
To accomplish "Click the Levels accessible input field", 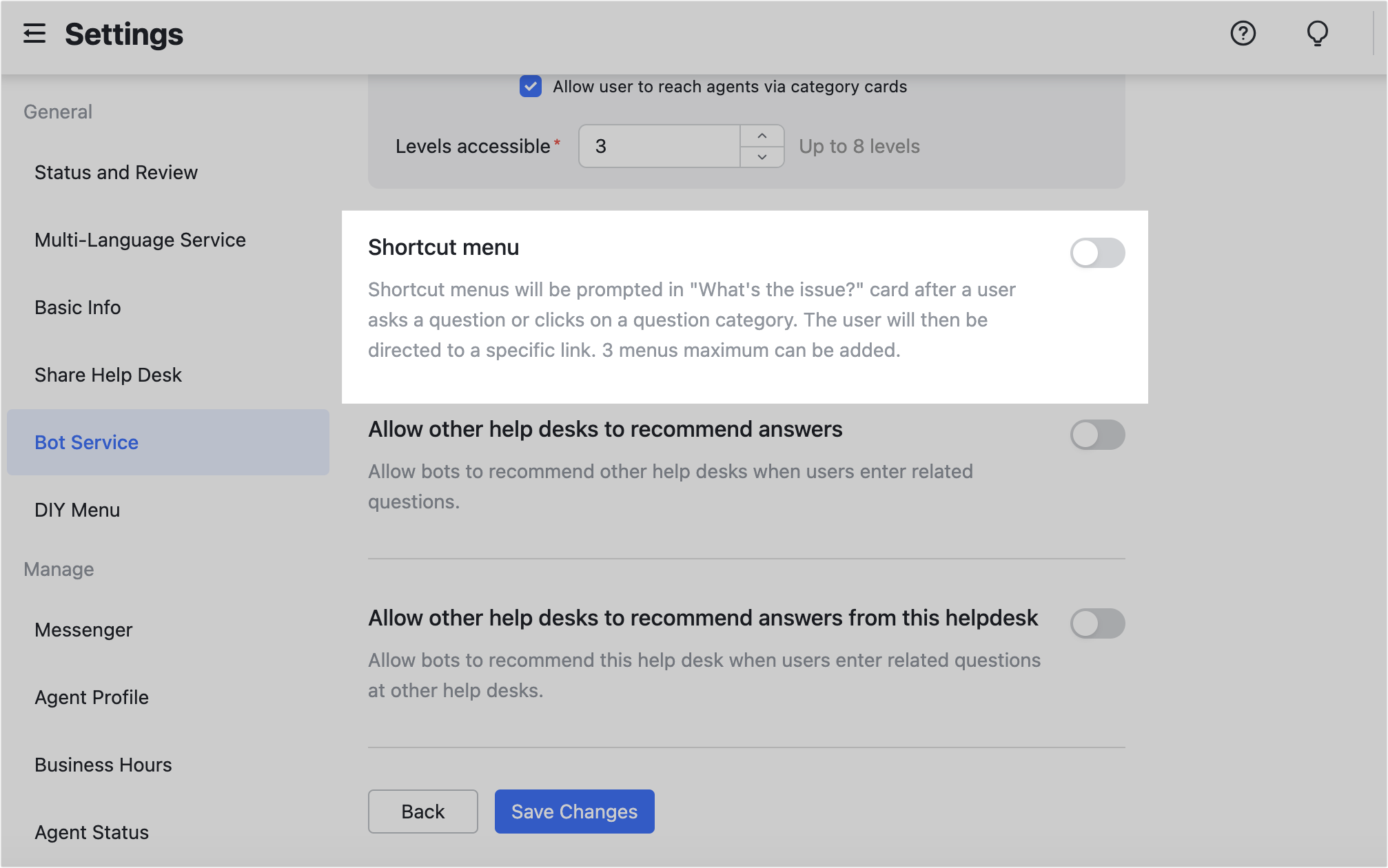I will click(658, 145).
